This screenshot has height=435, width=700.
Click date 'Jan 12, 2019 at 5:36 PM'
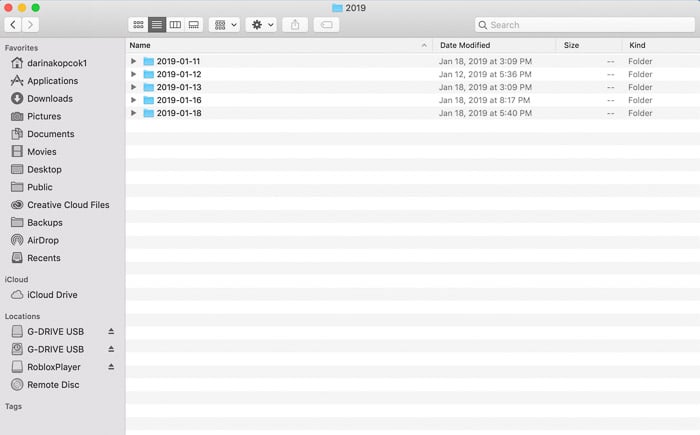[x=485, y=74]
